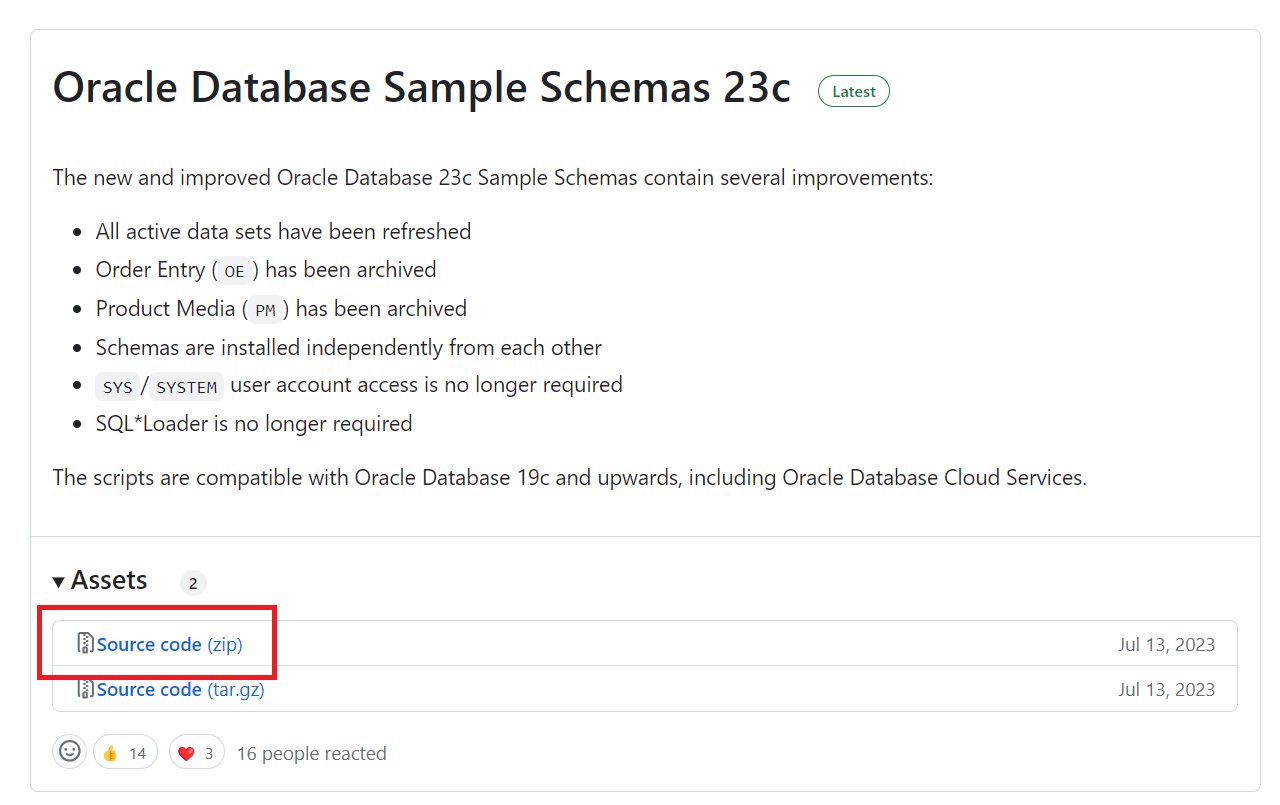
Task: Click the archive icon beside Source code (tar.gz)
Action: click(x=87, y=689)
